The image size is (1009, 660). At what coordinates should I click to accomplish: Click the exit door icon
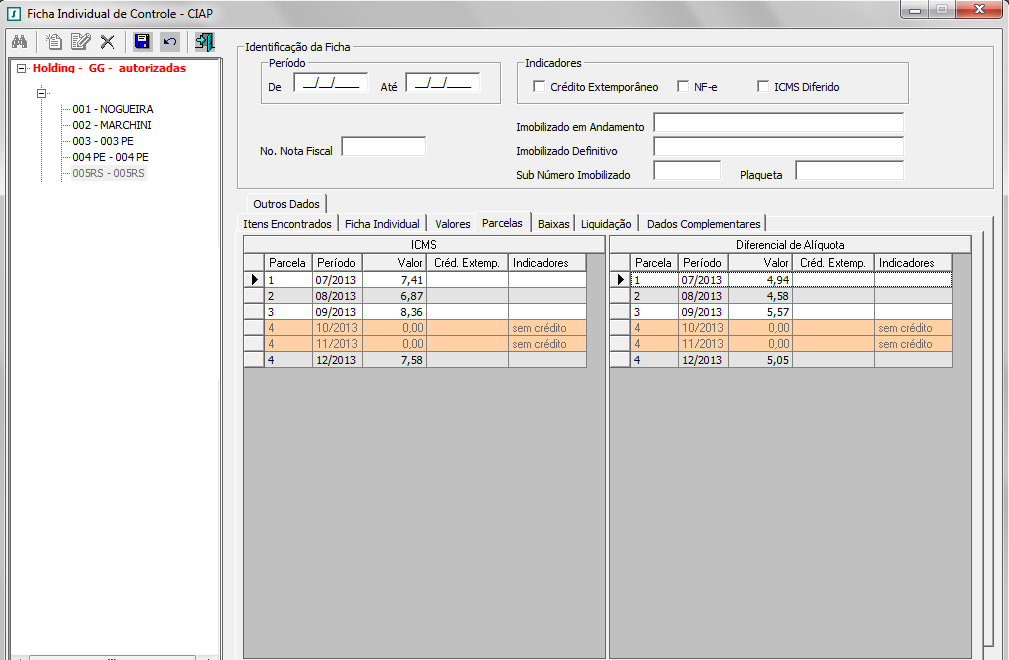[x=205, y=42]
